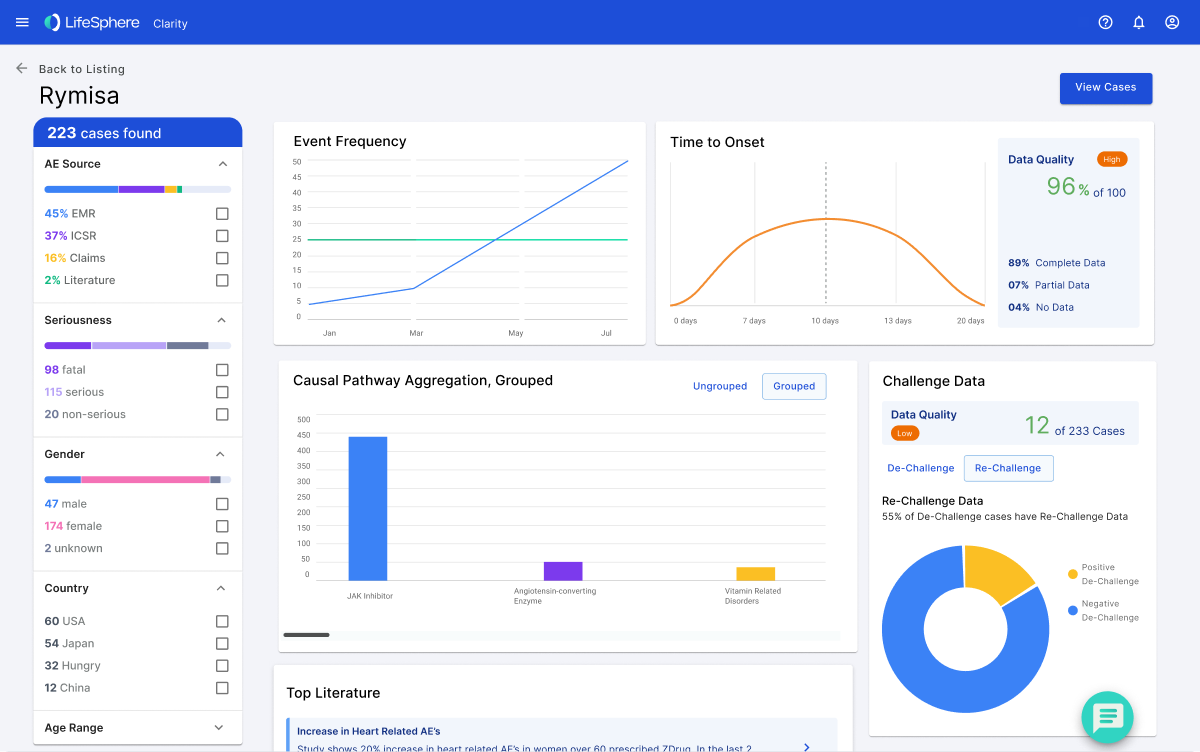Select the China country checkbox

coord(222,688)
